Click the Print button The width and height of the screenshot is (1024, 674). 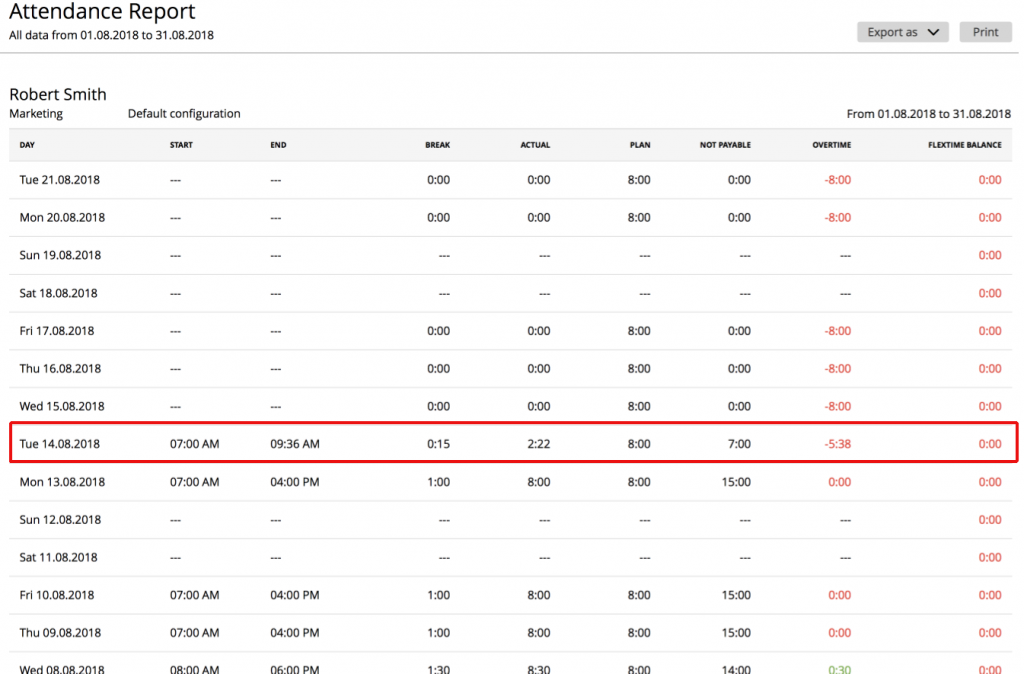click(985, 32)
